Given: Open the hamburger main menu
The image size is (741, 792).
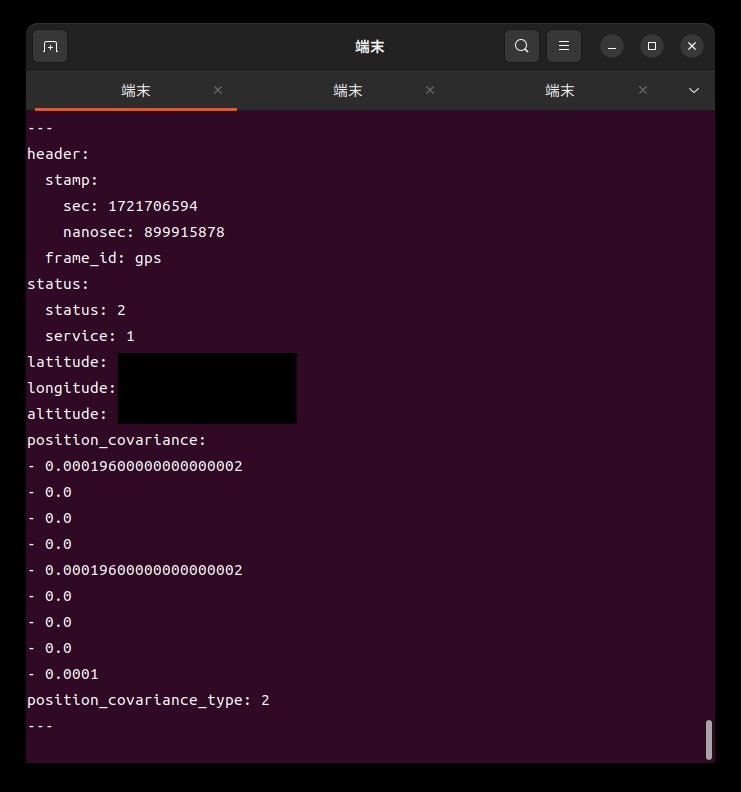Looking at the screenshot, I should [x=564, y=46].
